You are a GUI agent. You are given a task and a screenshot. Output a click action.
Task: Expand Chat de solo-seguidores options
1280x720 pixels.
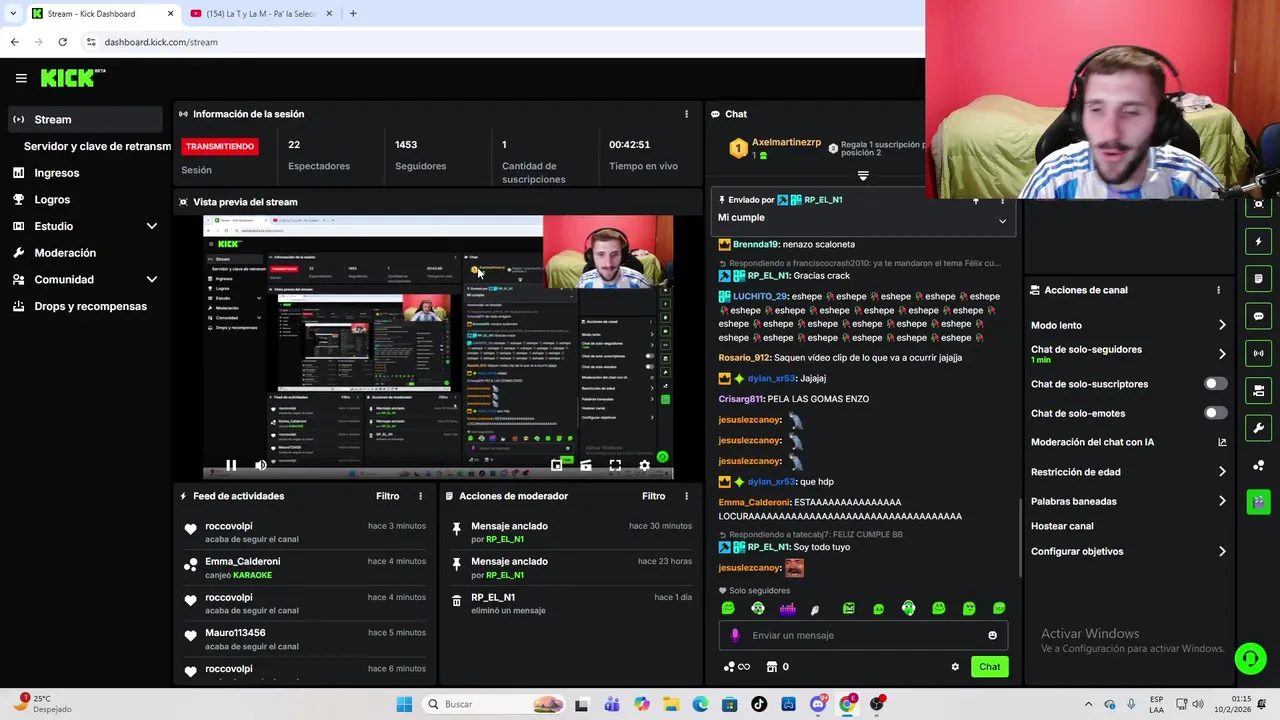click(1222, 354)
